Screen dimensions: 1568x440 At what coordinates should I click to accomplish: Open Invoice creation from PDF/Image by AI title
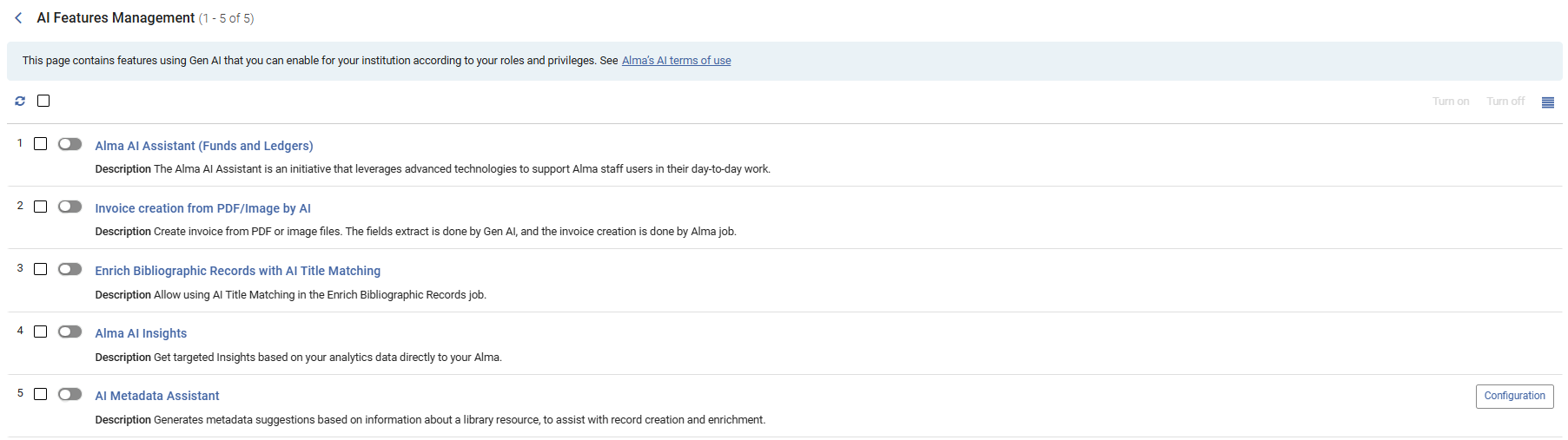pyautogui.click(x=202, y=208)
